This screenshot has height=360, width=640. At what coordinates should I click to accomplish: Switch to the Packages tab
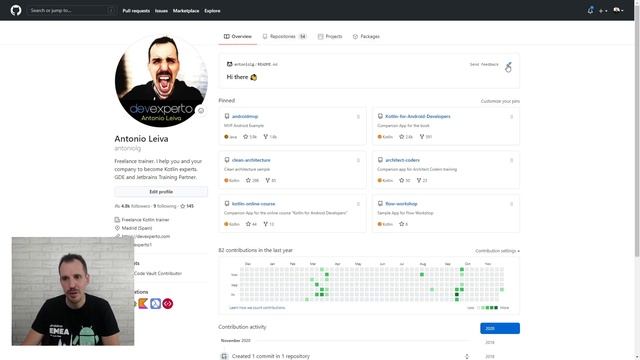[x=366, y=36]
